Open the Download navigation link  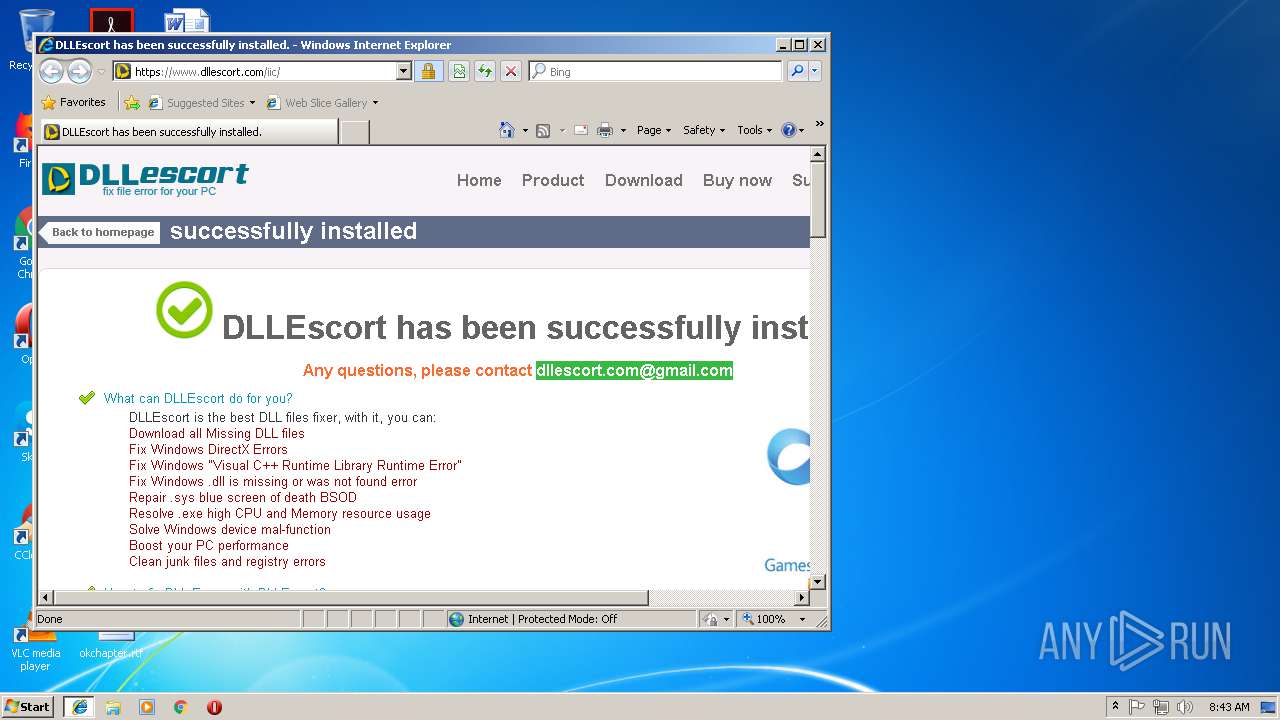pos(643,180)
